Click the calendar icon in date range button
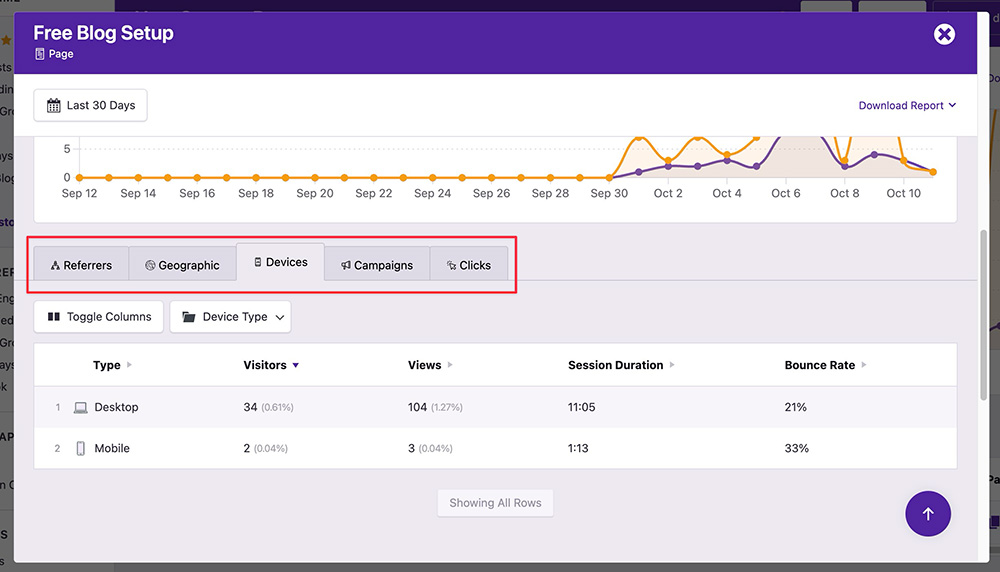This screenshot has height=572, width=1000. pyautogui.click(x=54, y=106)
